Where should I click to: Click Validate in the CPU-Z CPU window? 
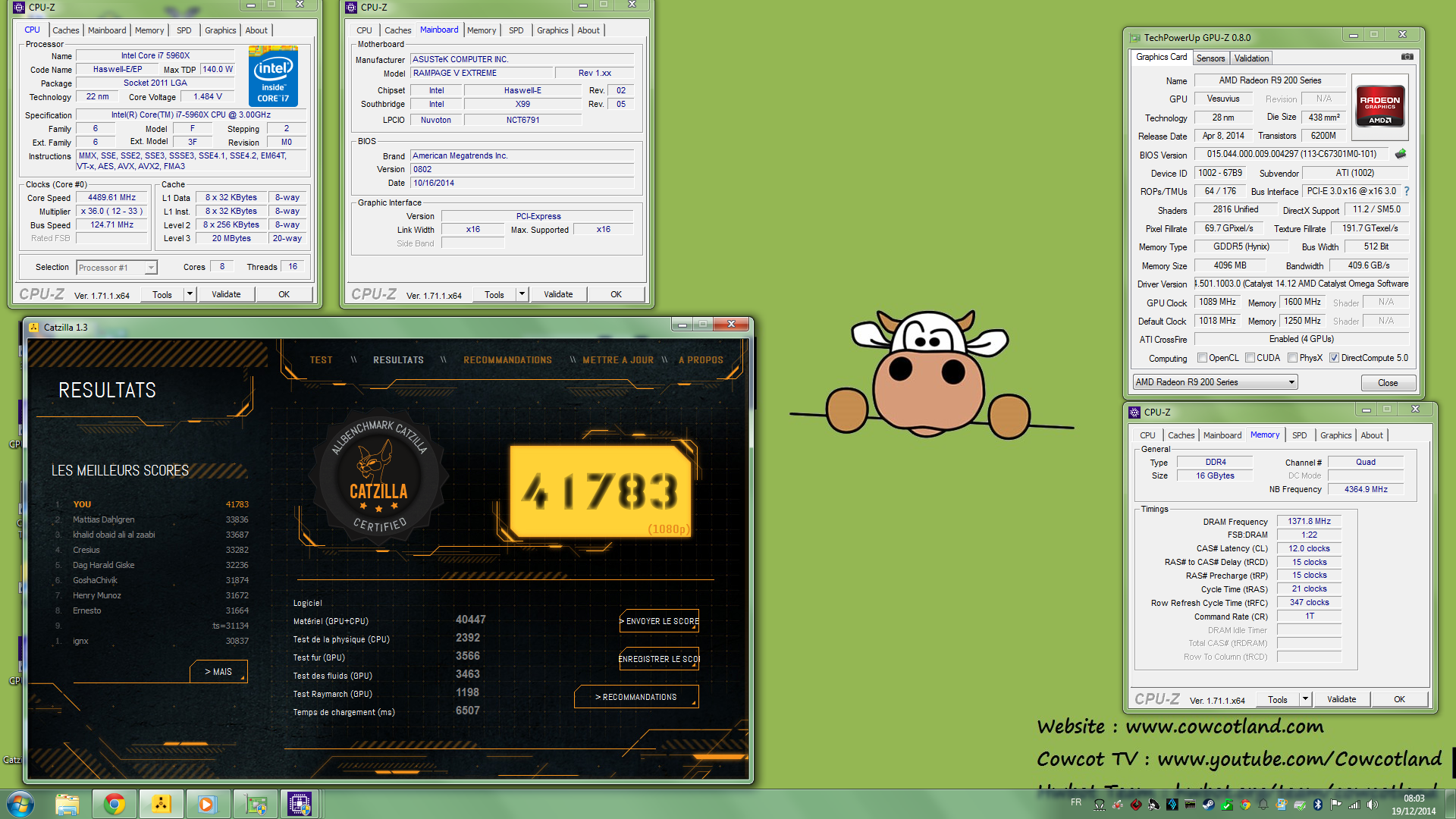pyautogui.click(x=226, y=294)
